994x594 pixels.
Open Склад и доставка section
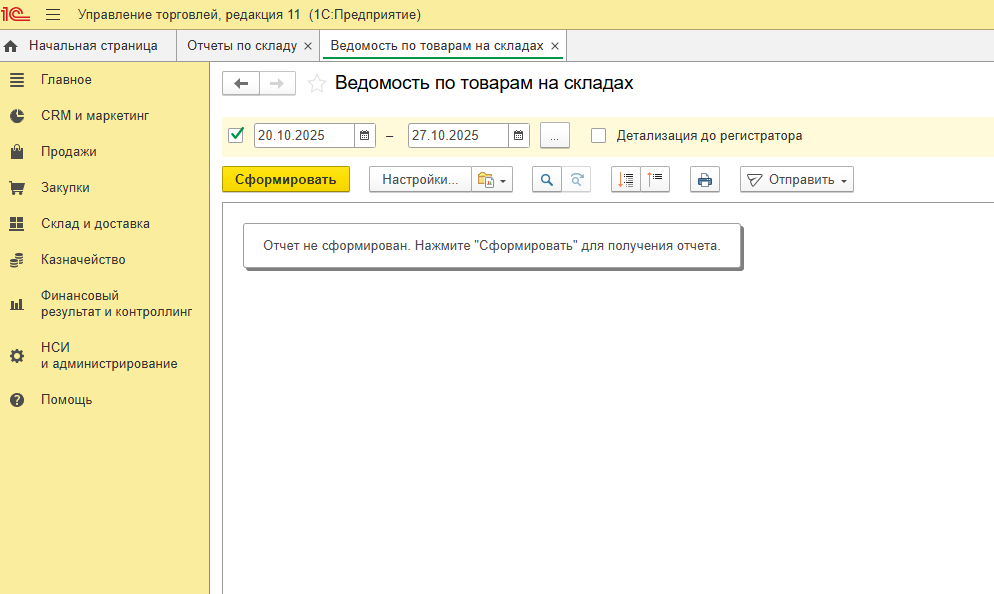point(95,224)
